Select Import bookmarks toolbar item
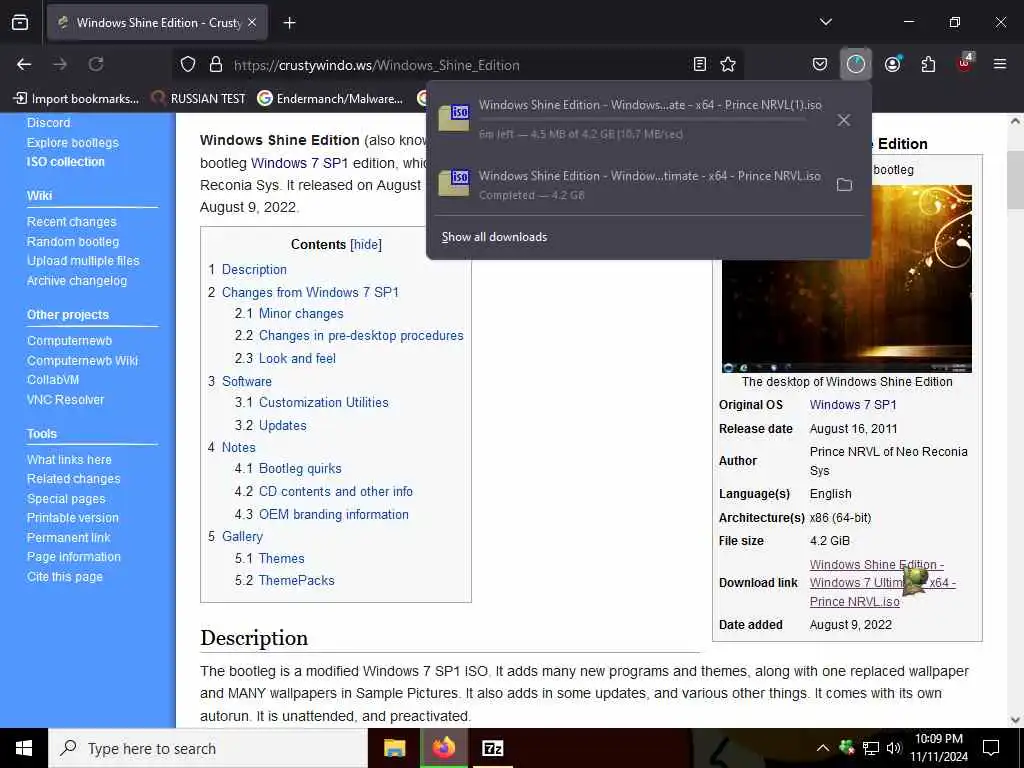 [76, 99]
